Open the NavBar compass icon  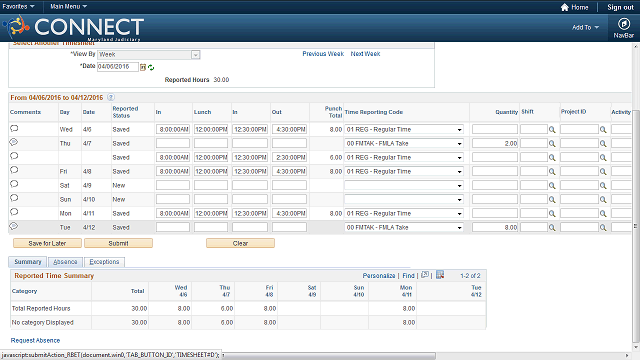pos(623,24)
